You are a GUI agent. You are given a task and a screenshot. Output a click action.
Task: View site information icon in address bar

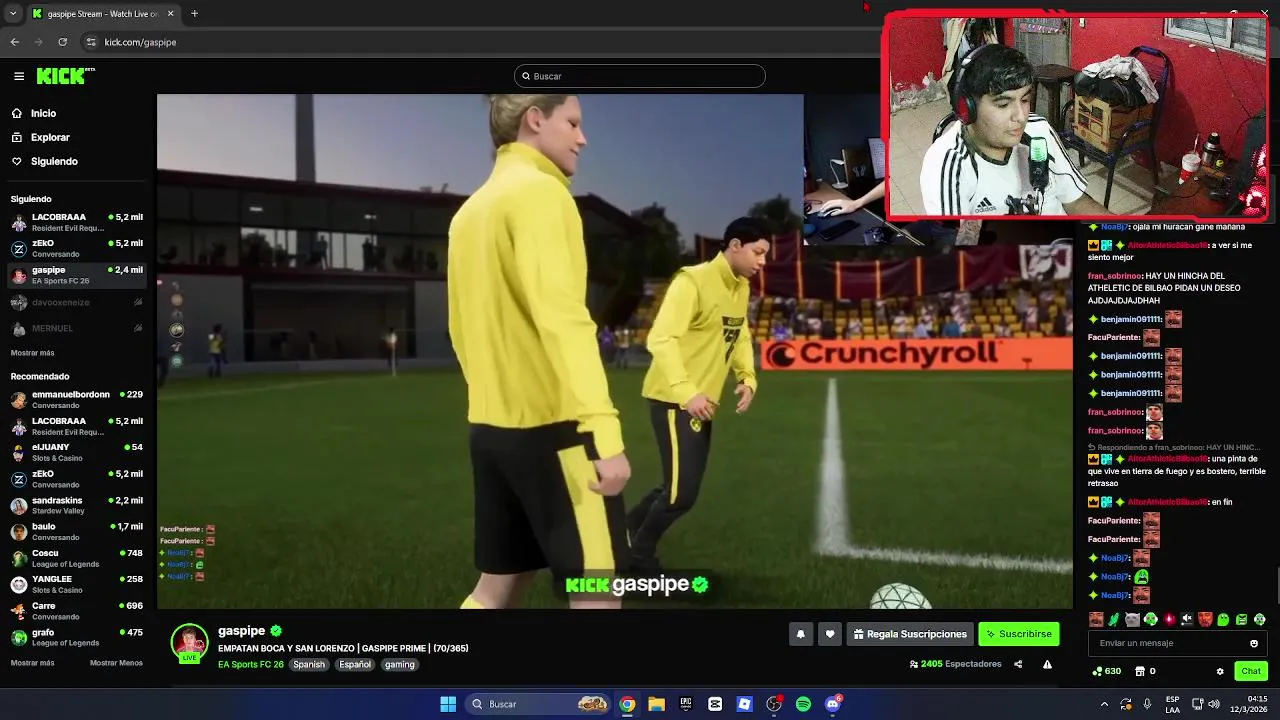coord(91,42)
